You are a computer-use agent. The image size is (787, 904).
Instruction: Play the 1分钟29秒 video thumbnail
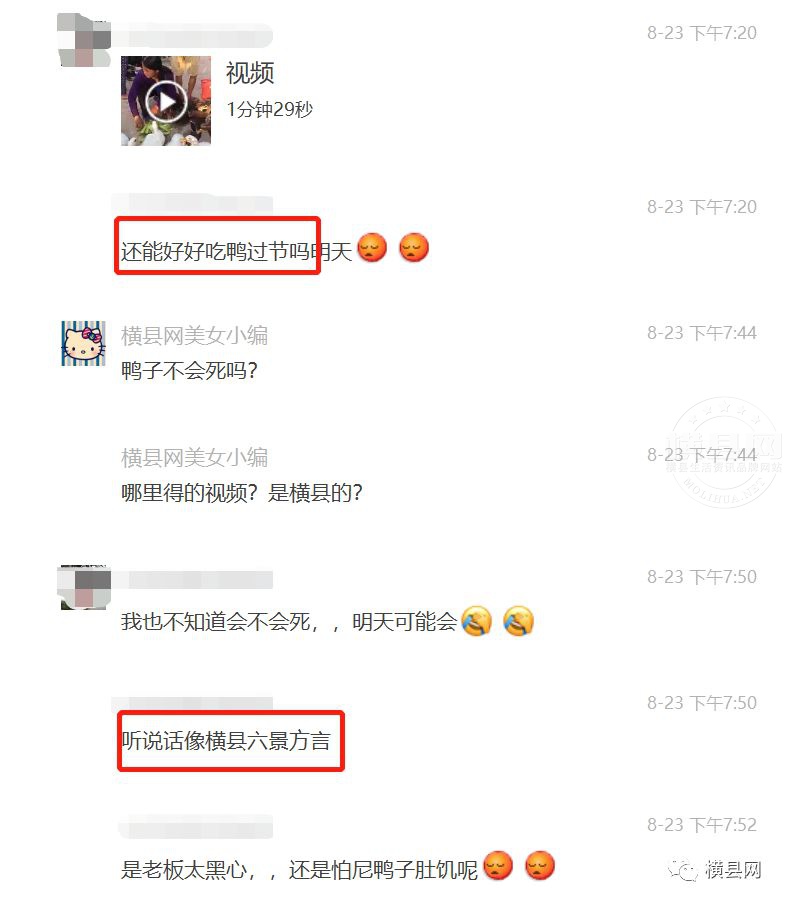165,101
